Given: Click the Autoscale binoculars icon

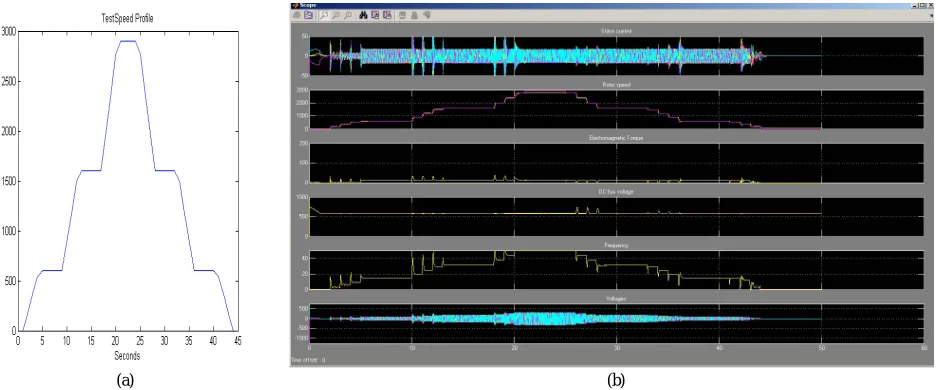Looking at the screenshot, I should 363,15.
